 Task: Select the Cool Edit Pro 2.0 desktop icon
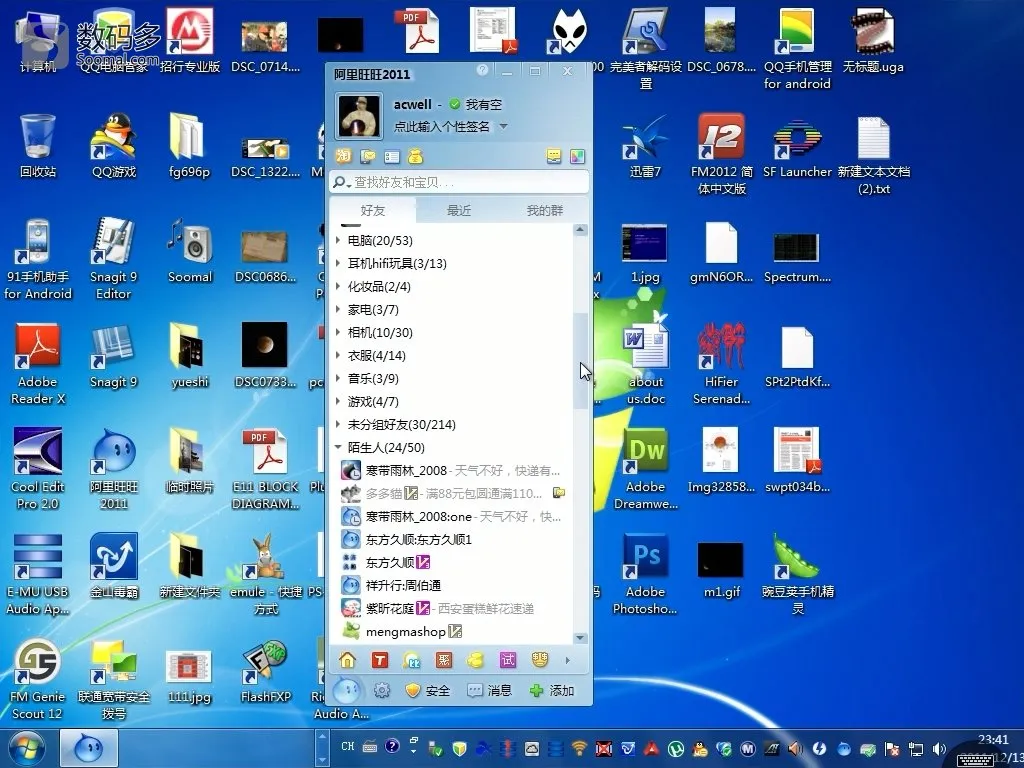[x=37, y=468]
